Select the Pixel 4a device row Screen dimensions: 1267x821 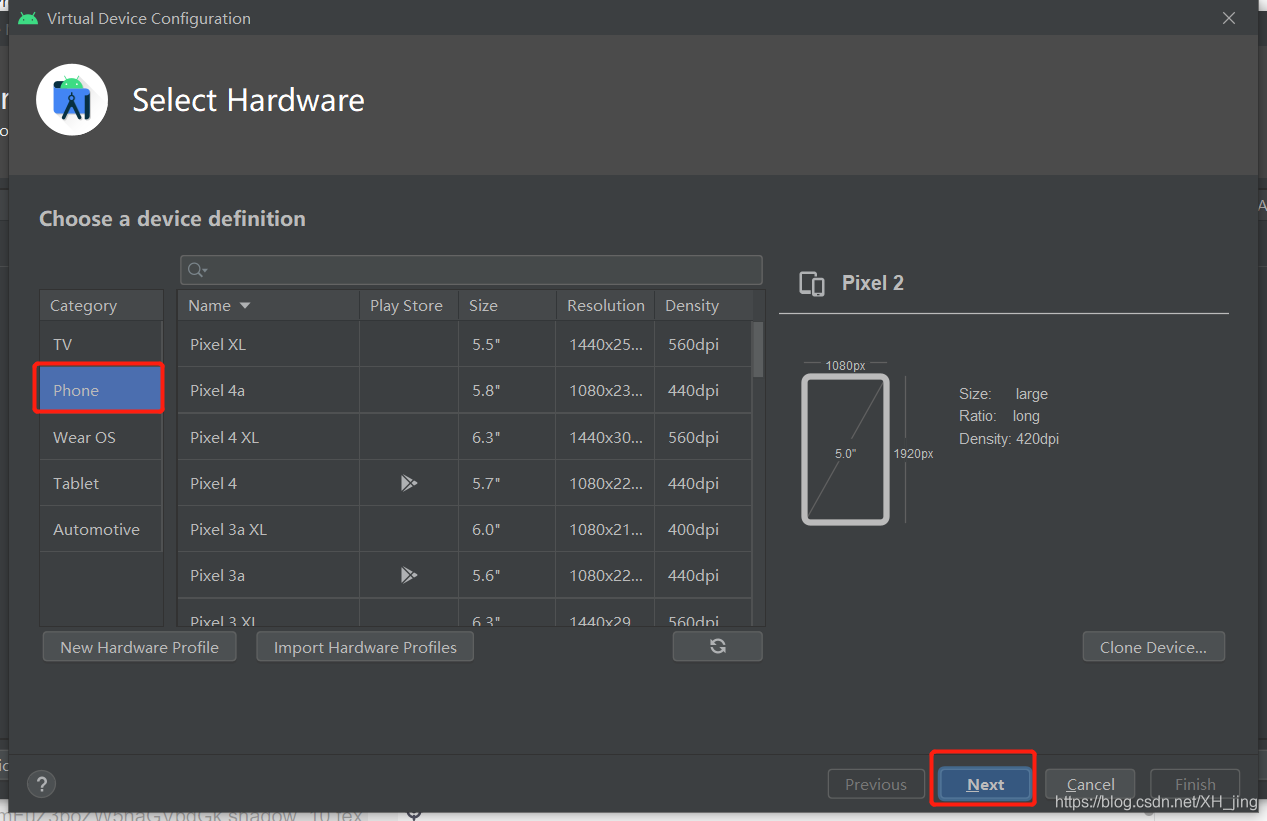click(465, 390)
